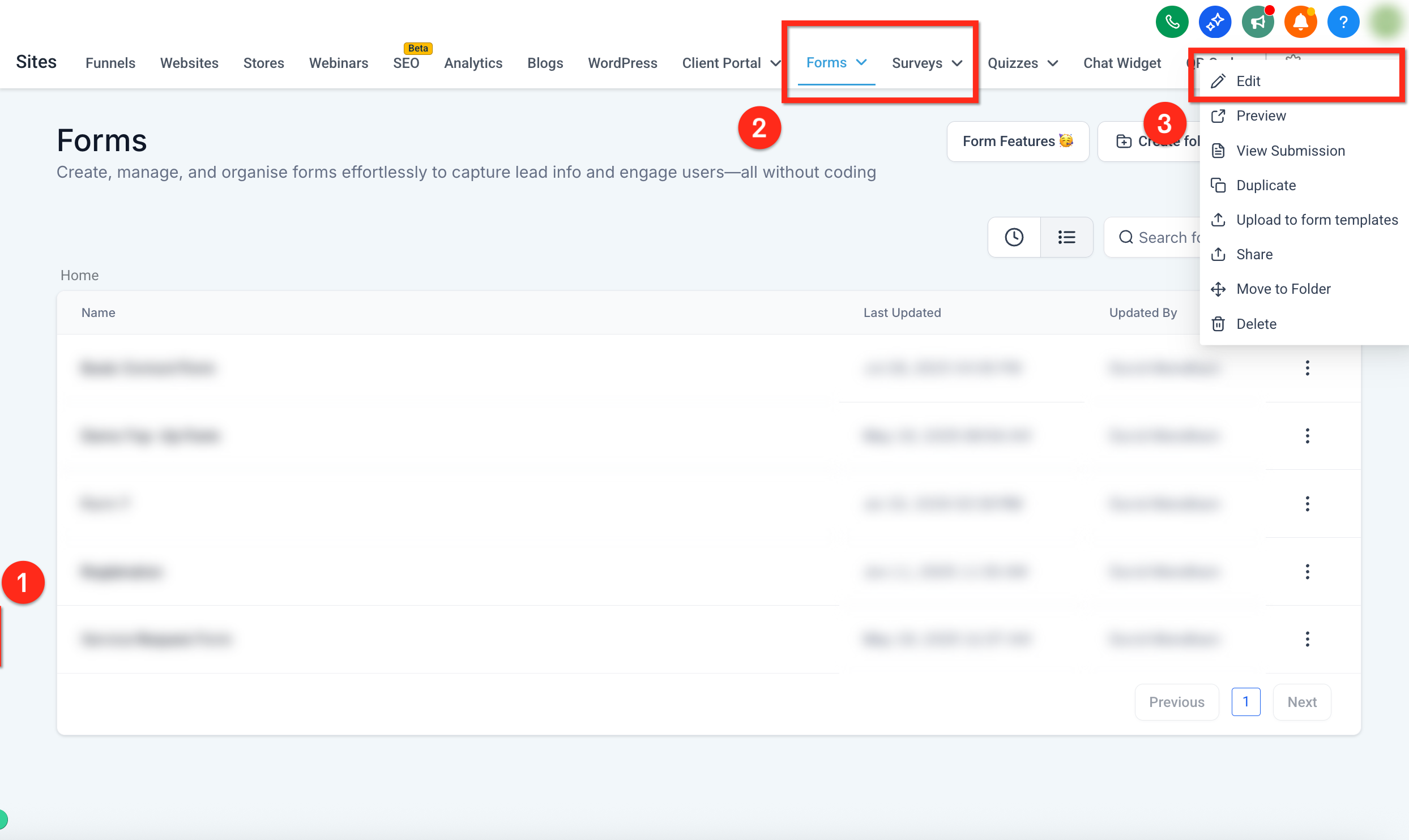Open the three-dot menu on the fourth form row
This screenshot has height=840, width=1409.
(1307, 572)
